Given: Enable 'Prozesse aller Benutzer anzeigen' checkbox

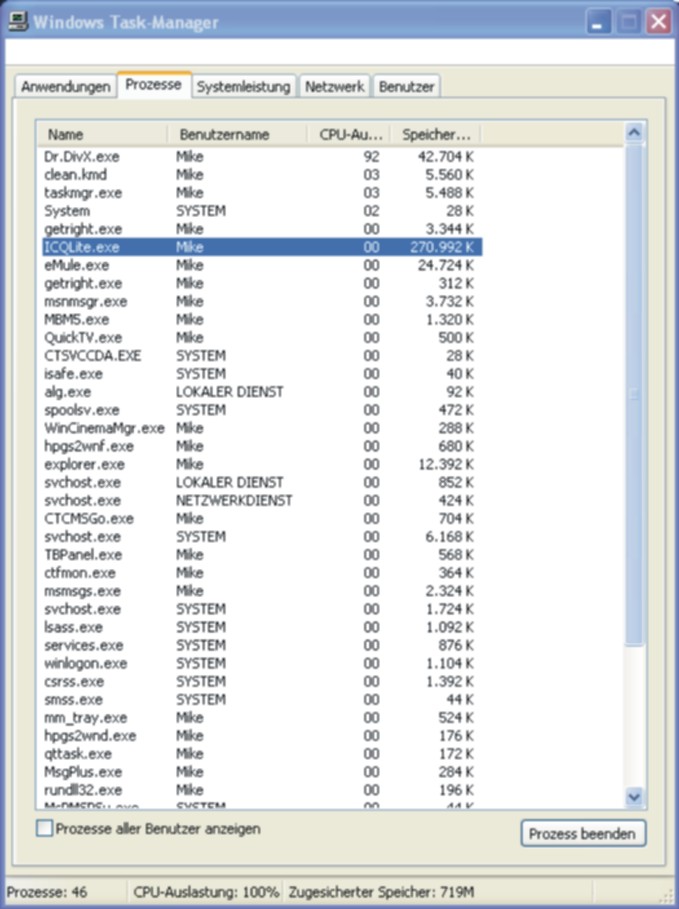Looking at the screenshot, I should (44, 828).
